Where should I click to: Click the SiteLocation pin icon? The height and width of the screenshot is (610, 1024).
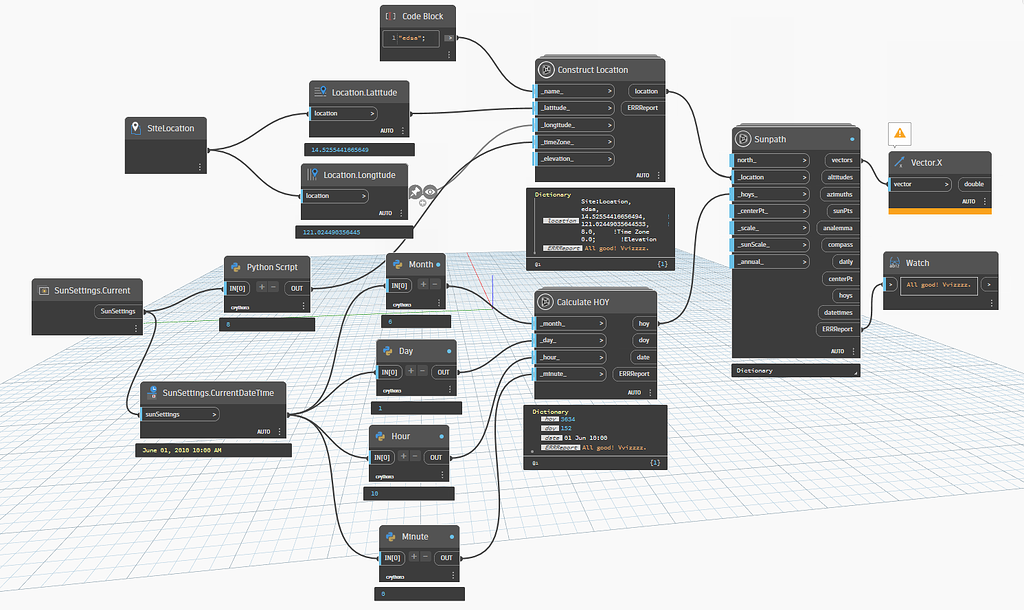pyautogui.click(x=136, y=128)
